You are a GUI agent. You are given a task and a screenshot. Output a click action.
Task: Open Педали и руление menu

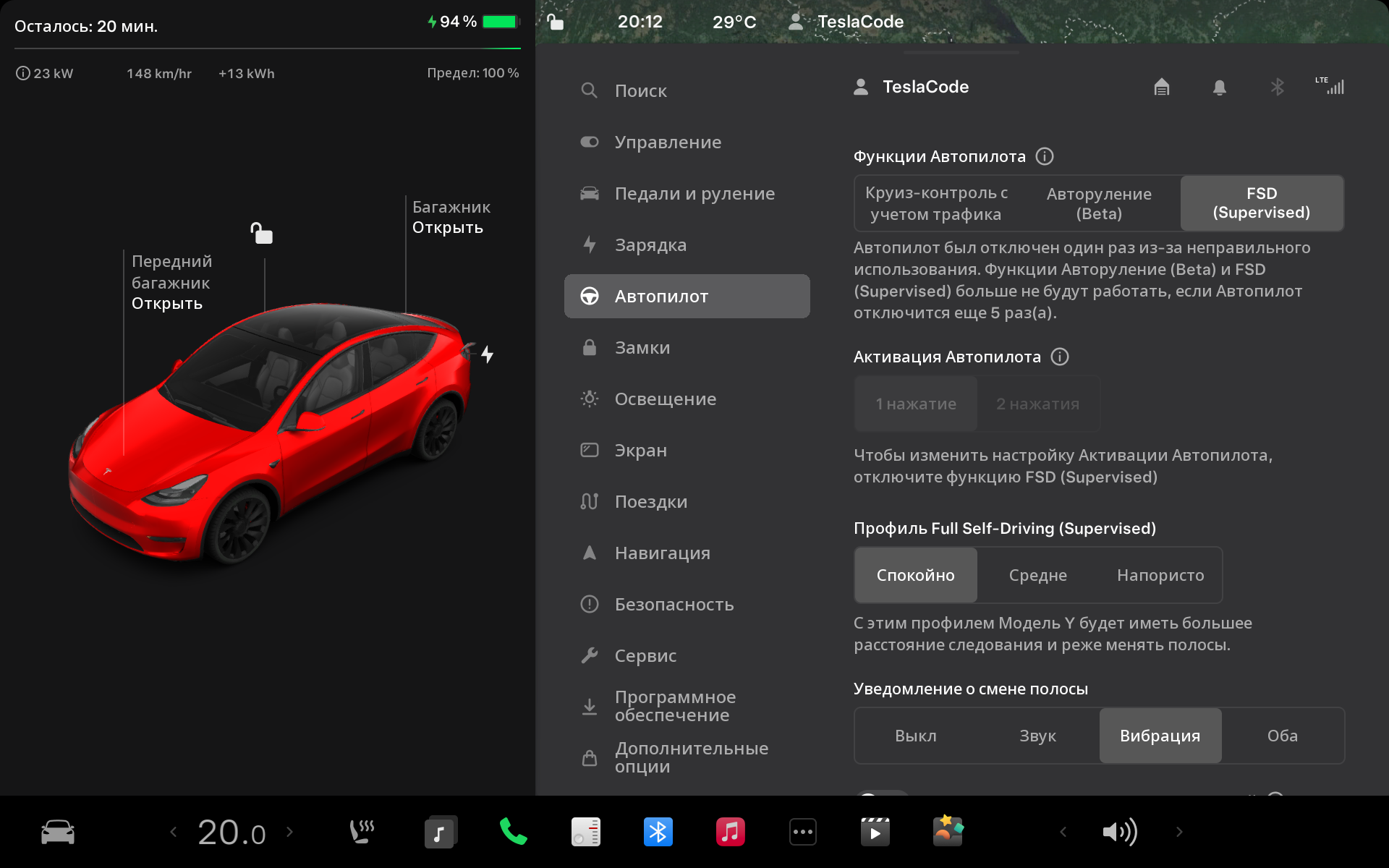coord(687,193)
